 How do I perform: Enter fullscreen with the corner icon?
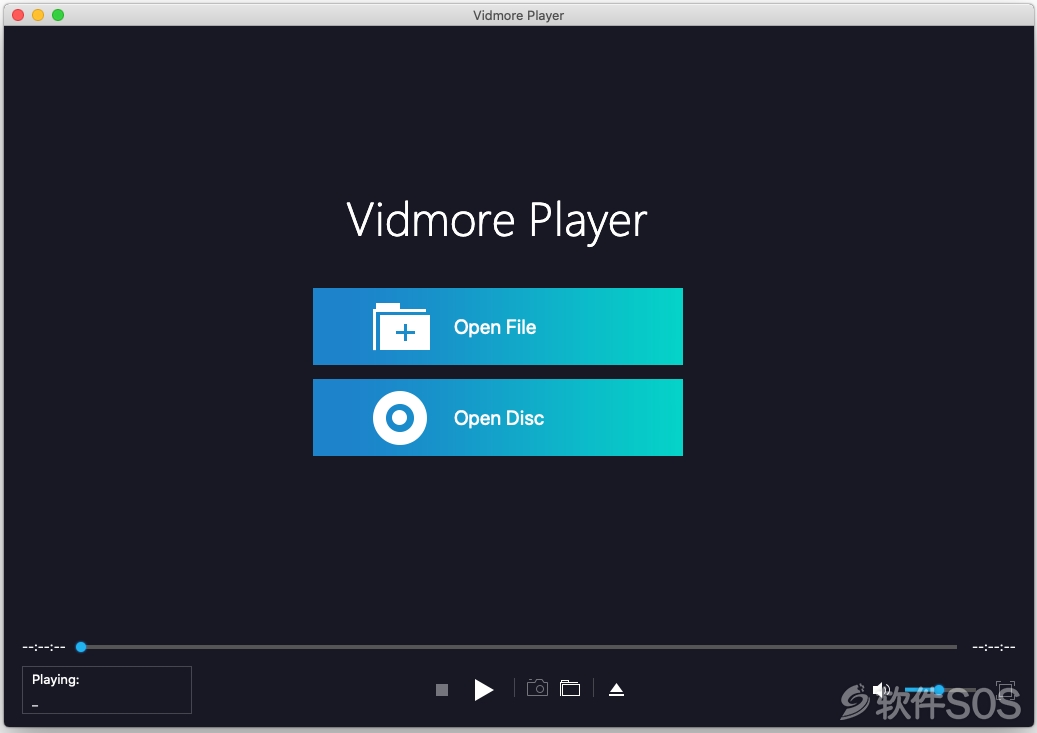coord(1005,689)
